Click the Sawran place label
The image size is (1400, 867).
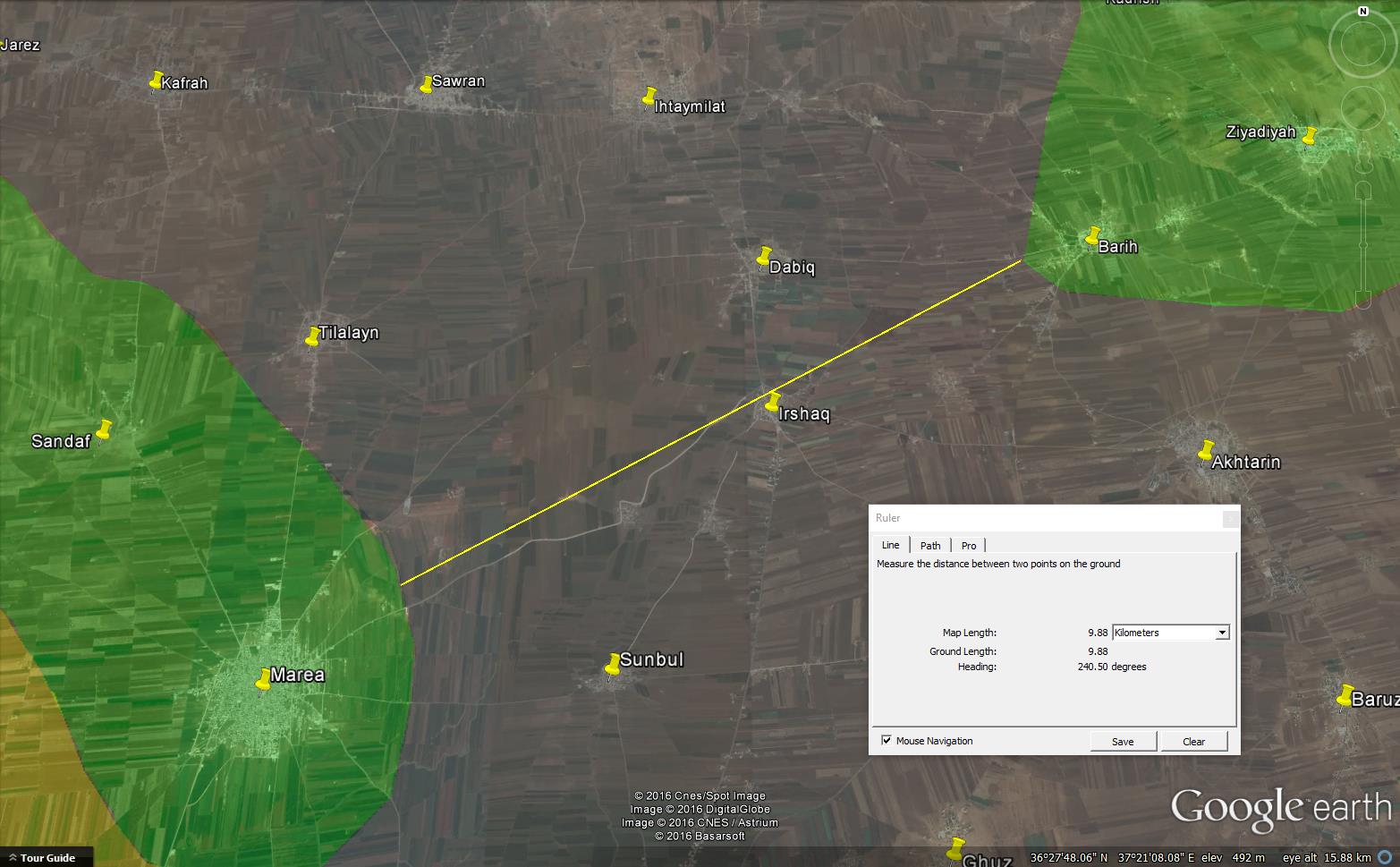click(x=458, y=81)
